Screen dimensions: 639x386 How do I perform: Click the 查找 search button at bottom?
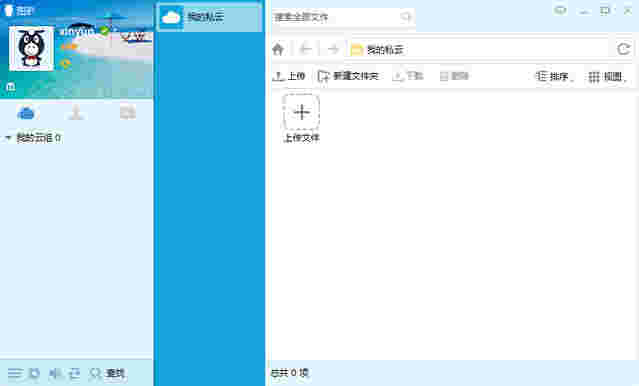click(108, 373)
